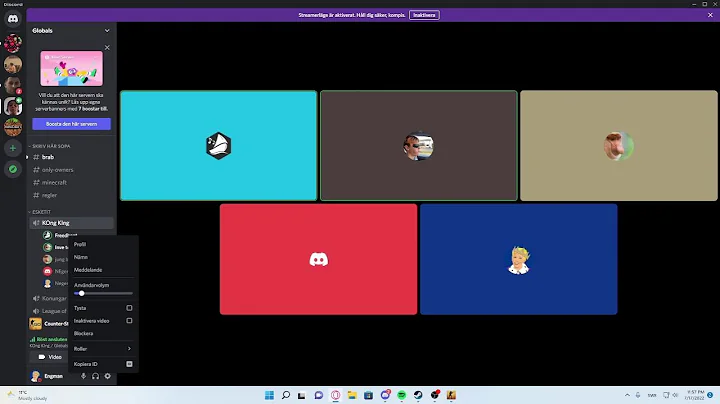Viewport: 720px width, 404px height.
Task: Click the Add a Server plus icon
Action: point(13,148)
